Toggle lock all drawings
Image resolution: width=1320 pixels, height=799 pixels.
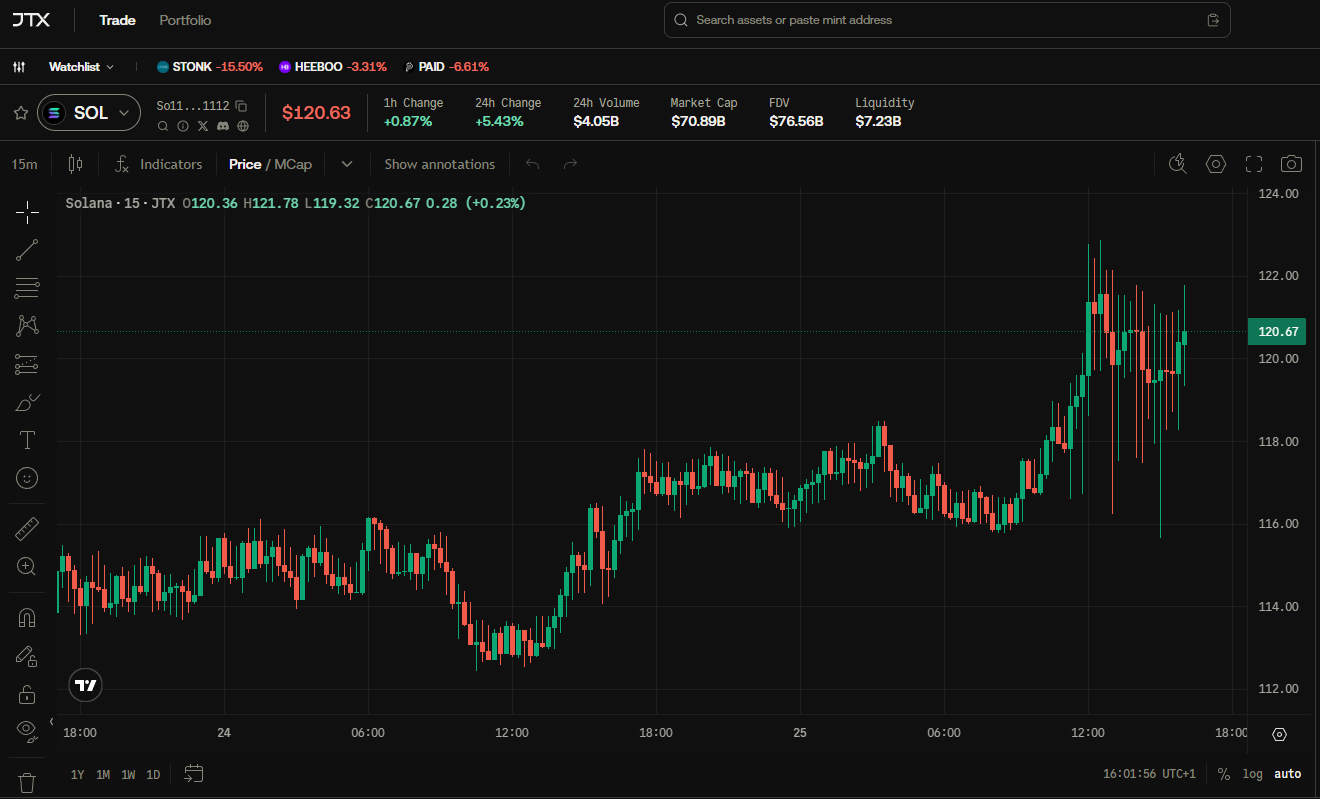pyautogui.click(x=27, y=693)
